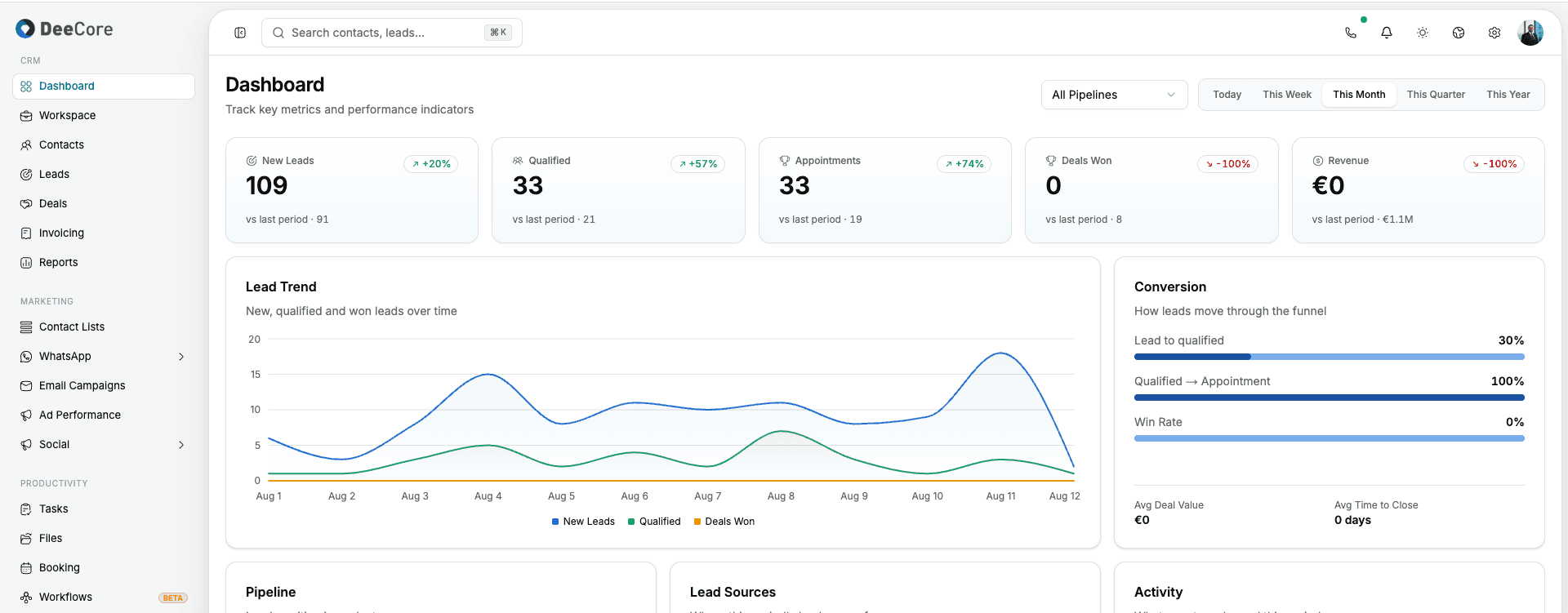Image resolution: width=1568 pixels, height=613 pixels.
Task: Click the Social megaphone icon
Action: [26, 445]
